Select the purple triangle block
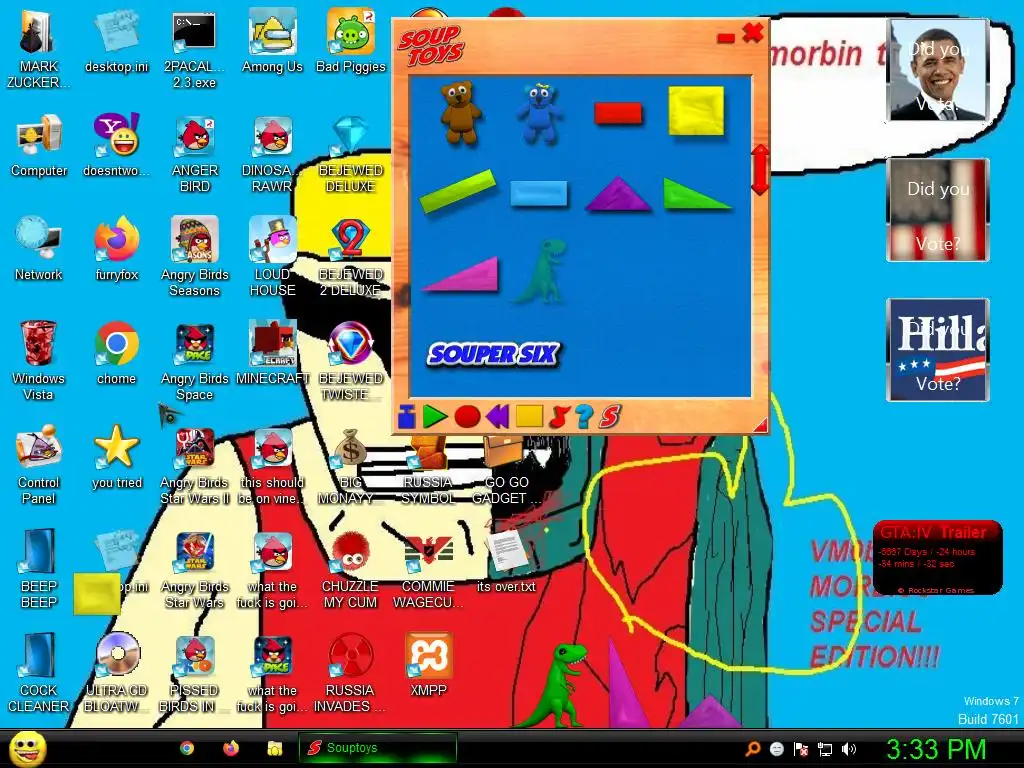1024x768 pixels. click(x=618, y=194)
